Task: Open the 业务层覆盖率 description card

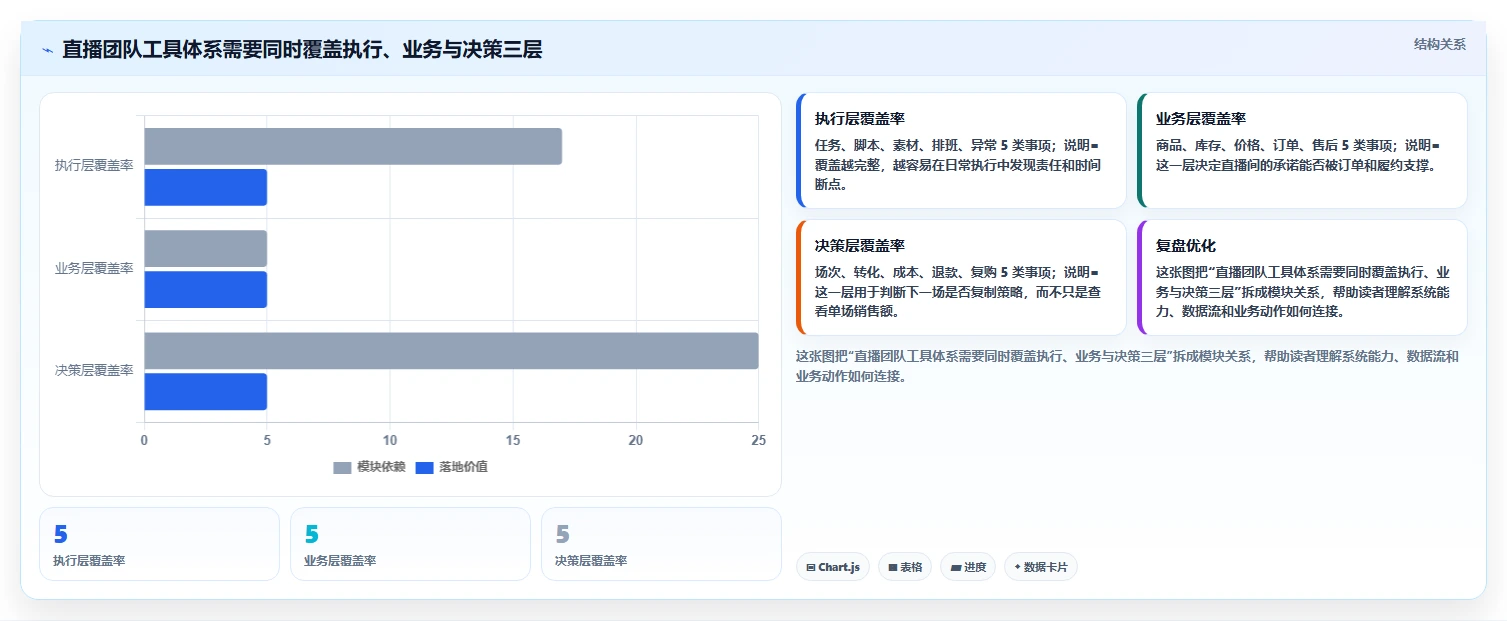Action: (1302, 151)
